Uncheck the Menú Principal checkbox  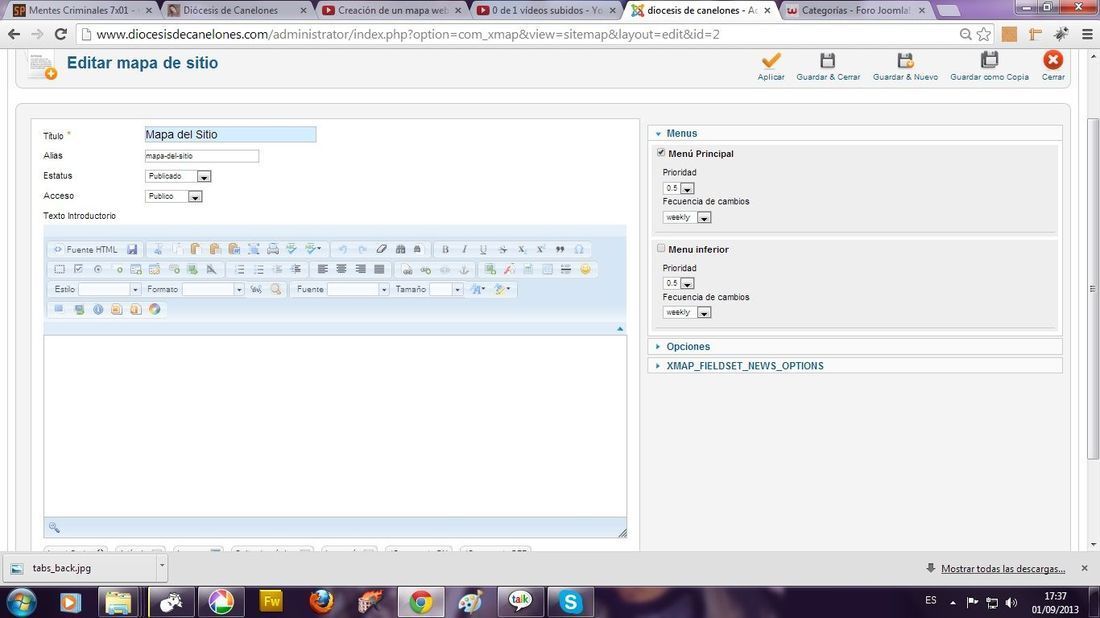coord(661,152)
